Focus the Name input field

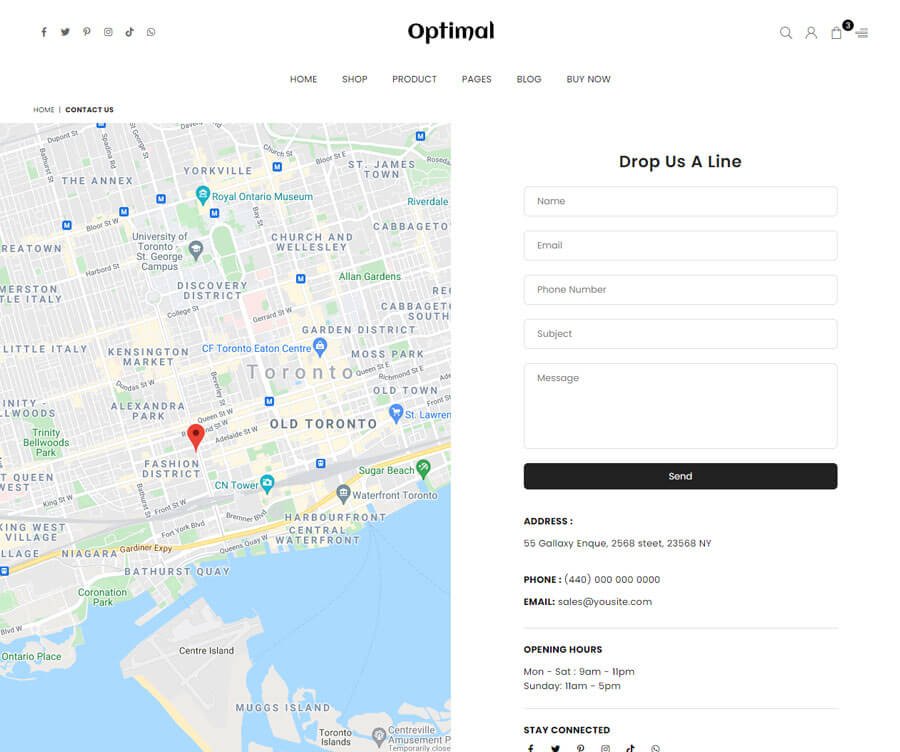click(x=680, y=201)
